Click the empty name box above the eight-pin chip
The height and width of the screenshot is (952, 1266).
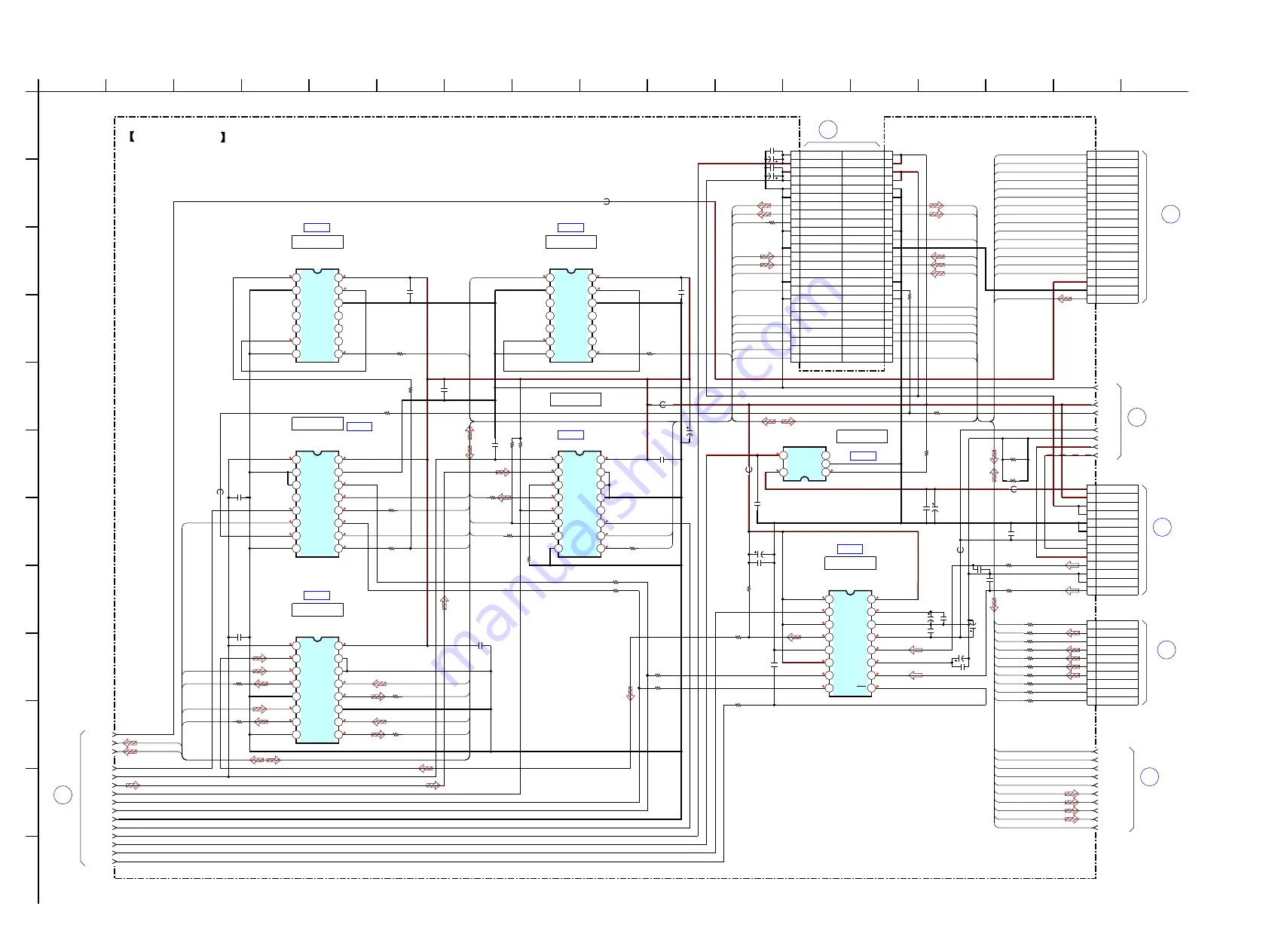pos(862,436)
